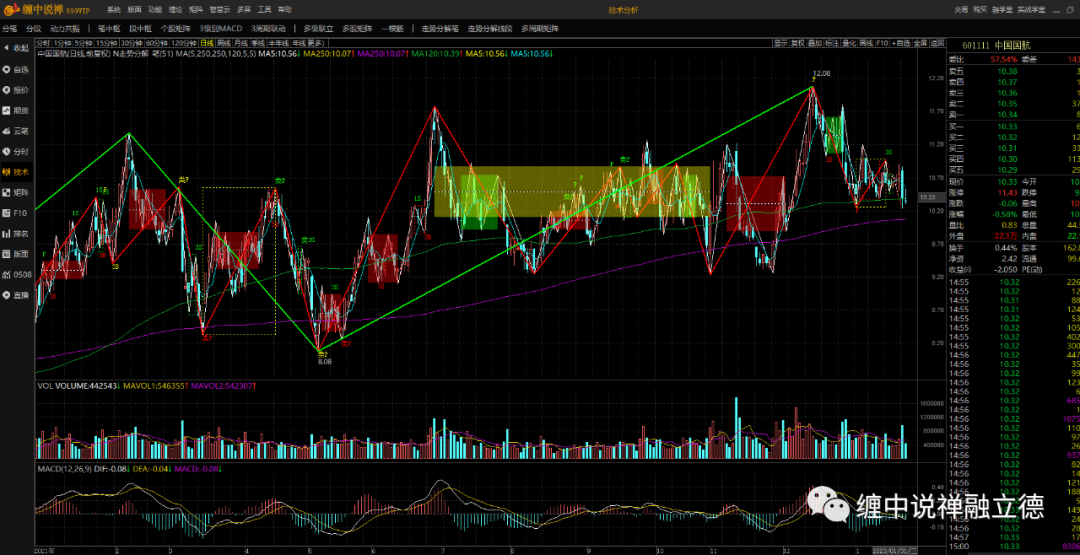Switch to 30分钟 period tab
This screenshot has width=1080, height=555.
132,43
